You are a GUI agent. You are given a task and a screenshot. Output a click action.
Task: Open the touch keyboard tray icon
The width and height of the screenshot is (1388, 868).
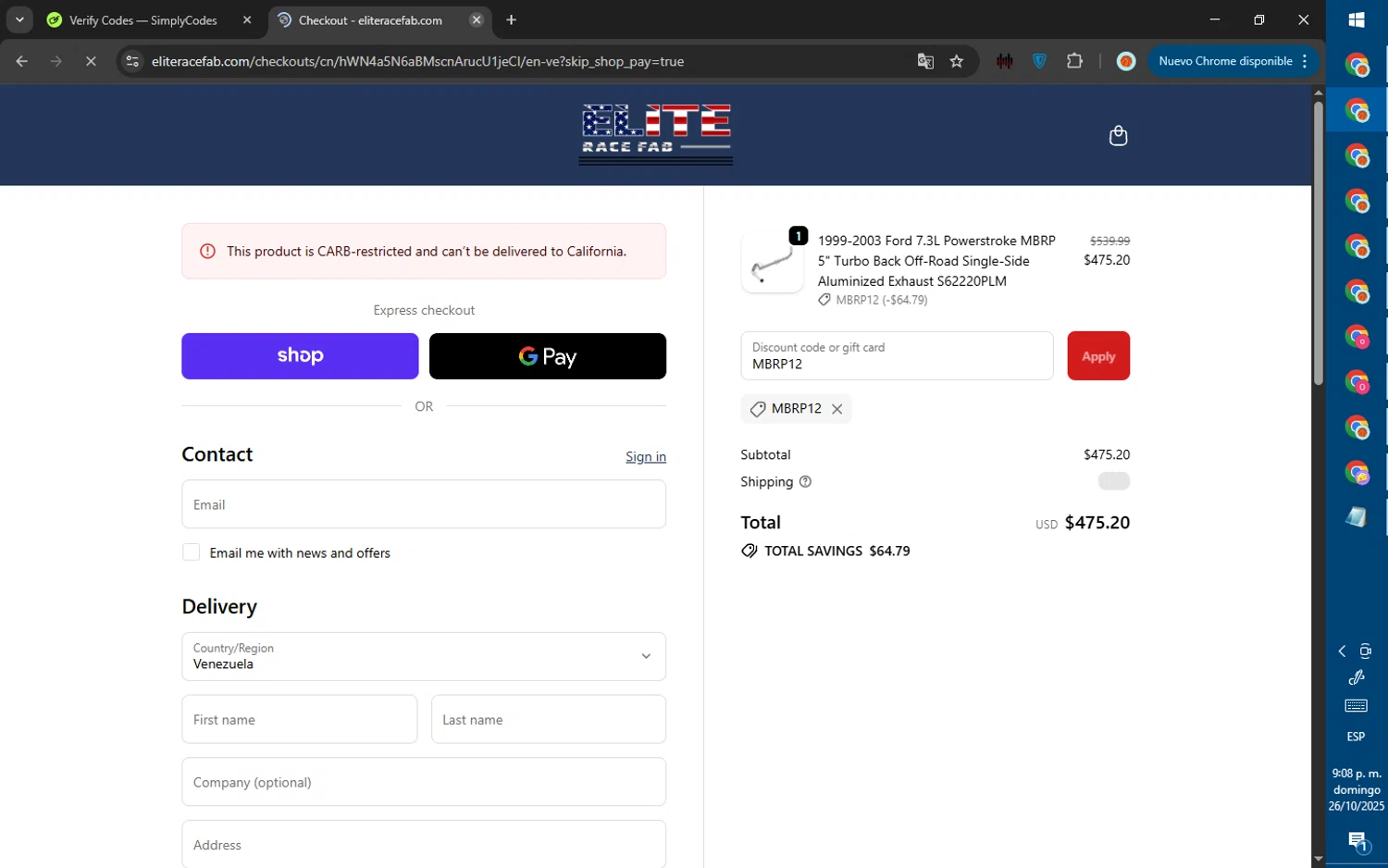tap(1356, 706)
